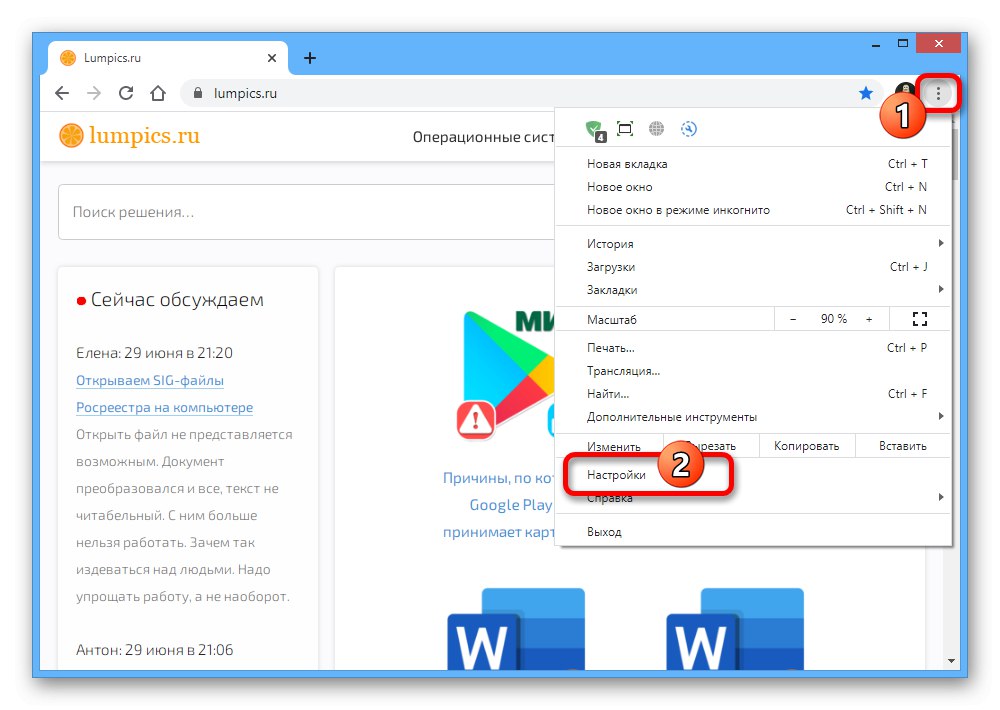Image resolution: width=1000 pixels, height=710 pixels.
Task: Reload the page using the refresh icon
Action: pos(125,92)
